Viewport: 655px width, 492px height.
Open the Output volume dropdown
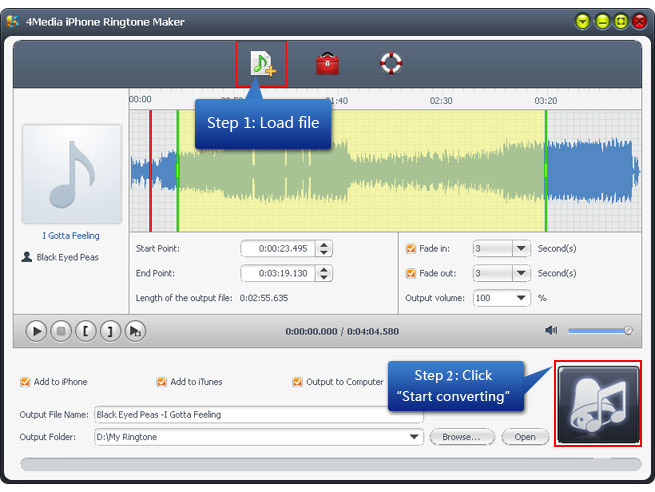click(521, 298)
